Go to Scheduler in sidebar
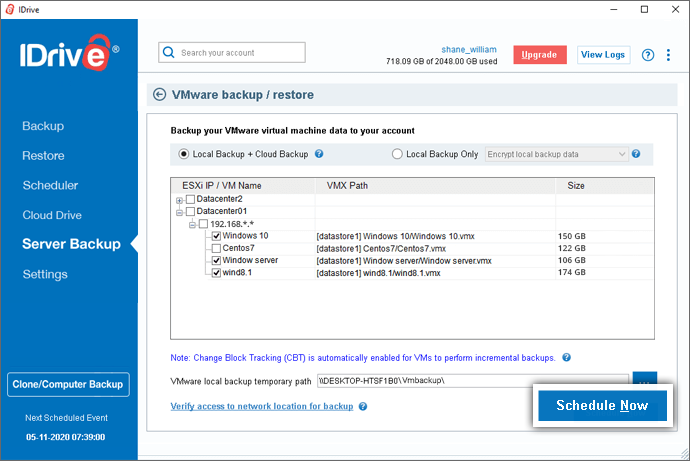Viewport: 690px width, 461px height. 50,186
